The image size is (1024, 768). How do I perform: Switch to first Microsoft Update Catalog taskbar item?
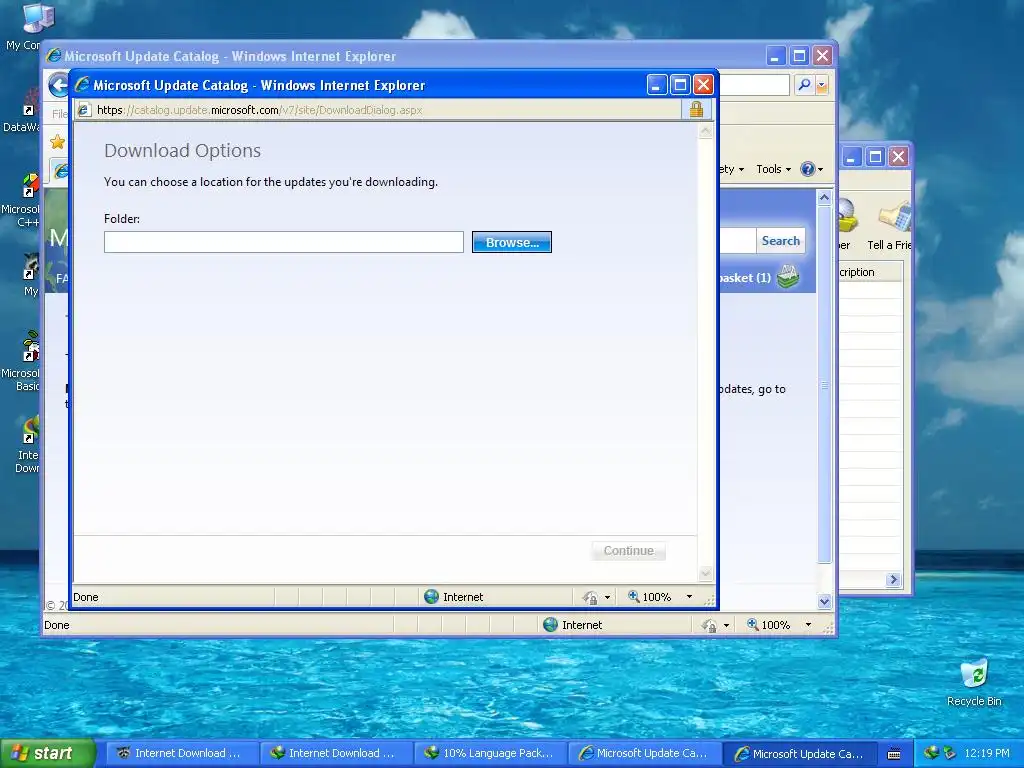(644, 753)
